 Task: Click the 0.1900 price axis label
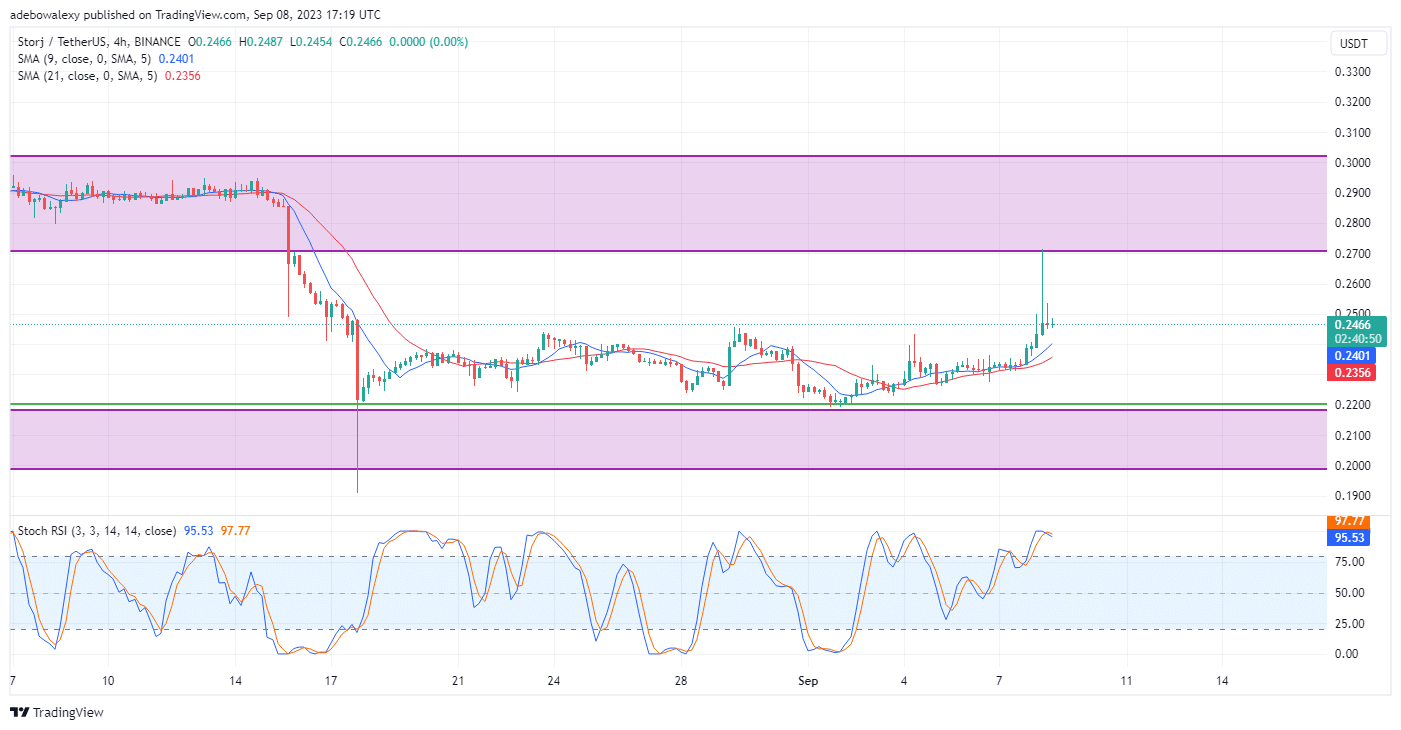tap(1353, 496)
